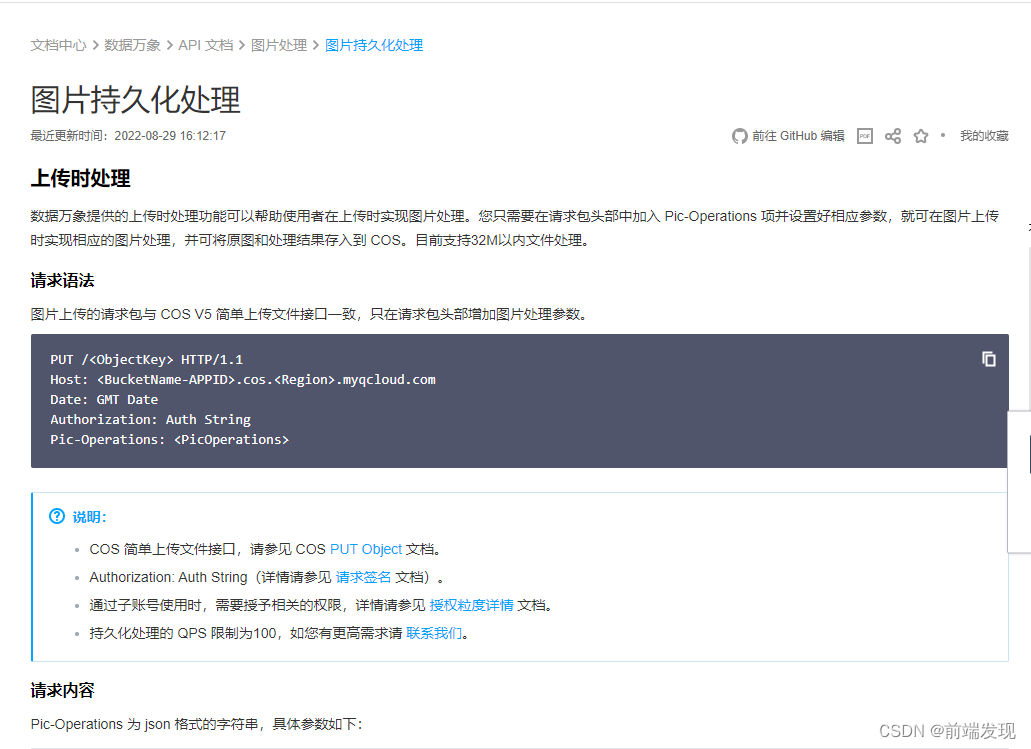The height and width of the screenshot is (749, 1031).
Task: Open 数据万象 from the breadcrumb trail
Action: click(x=132, y=45)
